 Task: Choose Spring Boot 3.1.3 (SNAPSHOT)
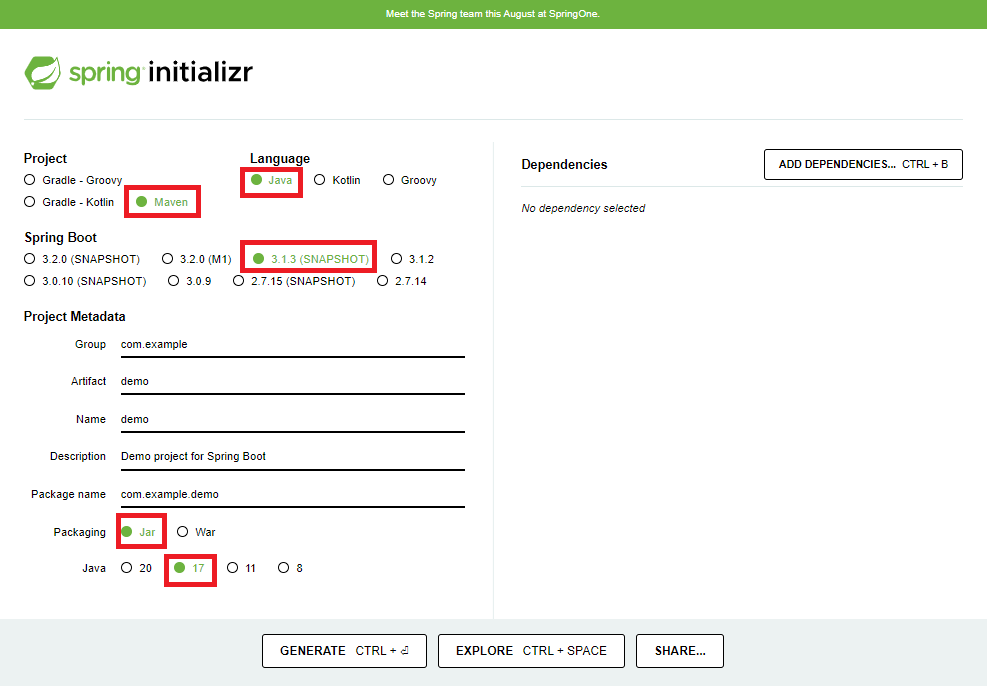coord(311,259)
